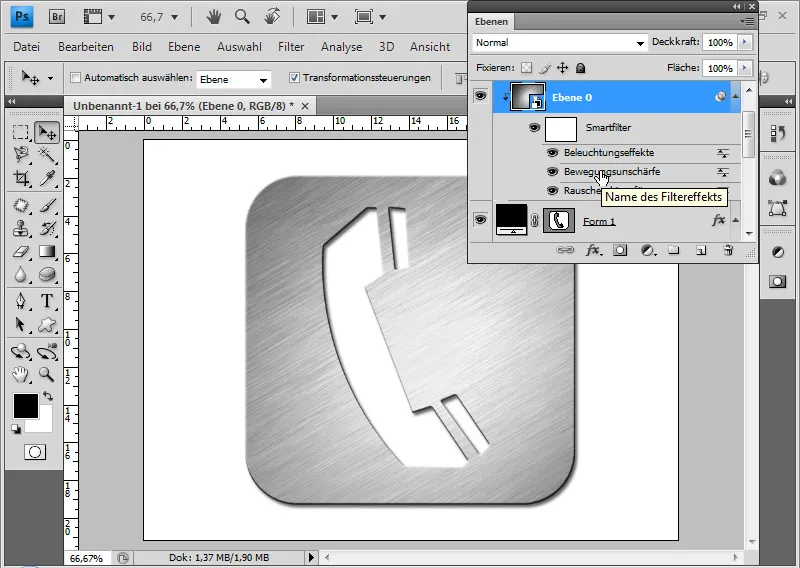Add a layer mask
Screen dimensions: 800x568
(x=620, y=250)
